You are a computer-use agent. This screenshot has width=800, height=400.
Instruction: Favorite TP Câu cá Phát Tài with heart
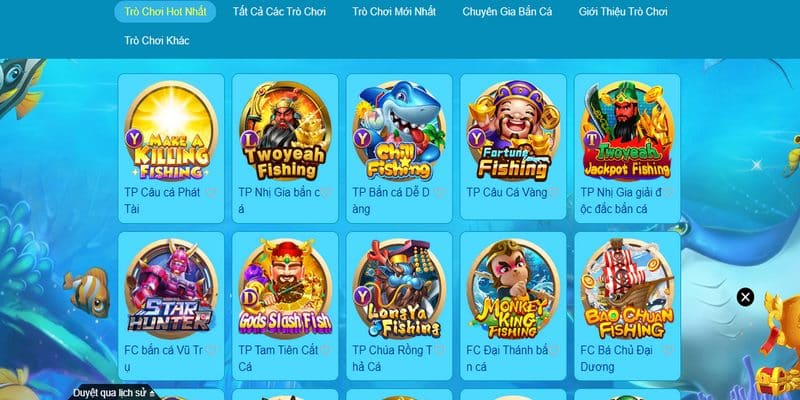coord(211,193)
